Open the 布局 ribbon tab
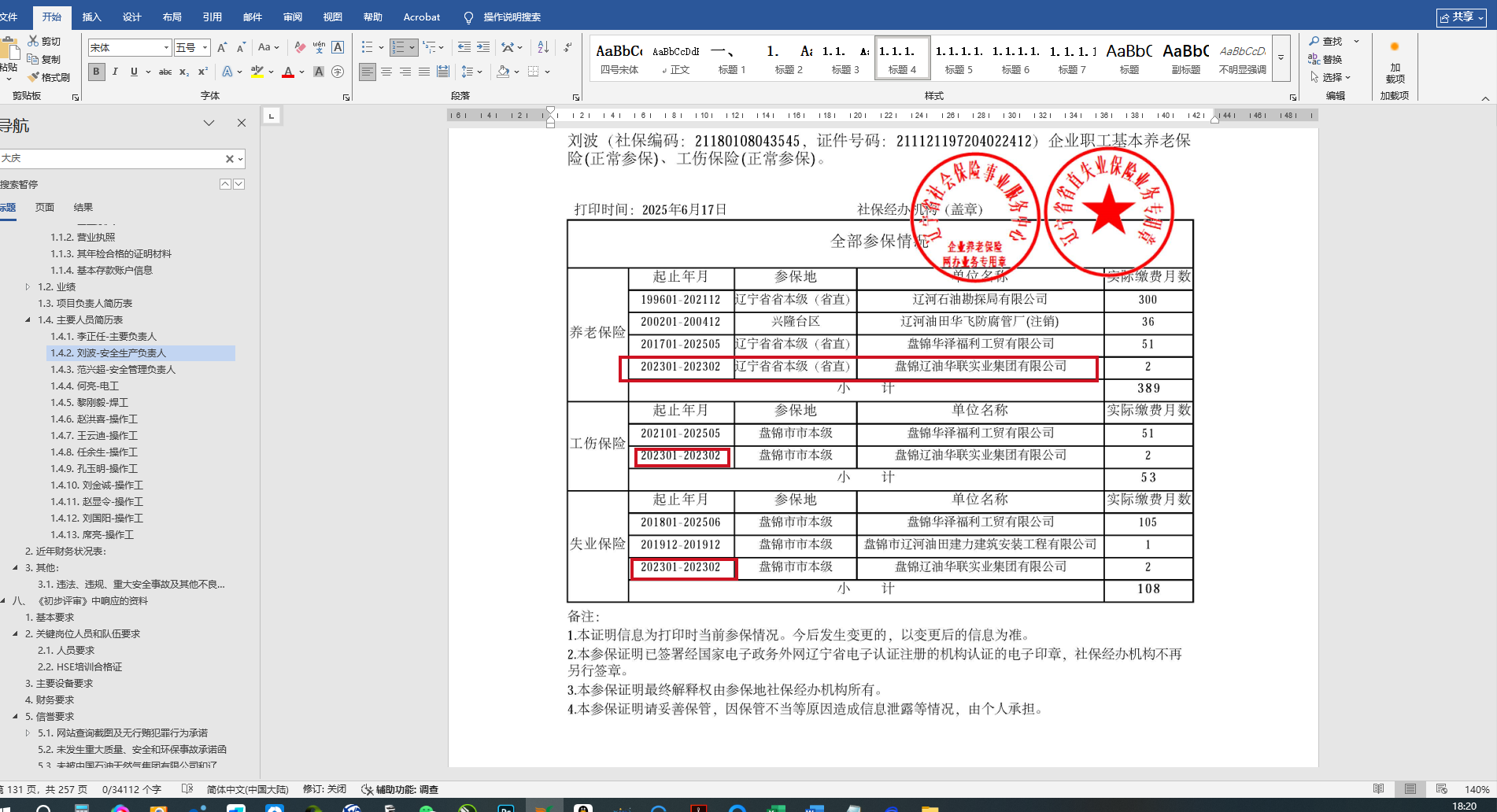This screenshot has width=1497, height=812. (x=172, y=17)
